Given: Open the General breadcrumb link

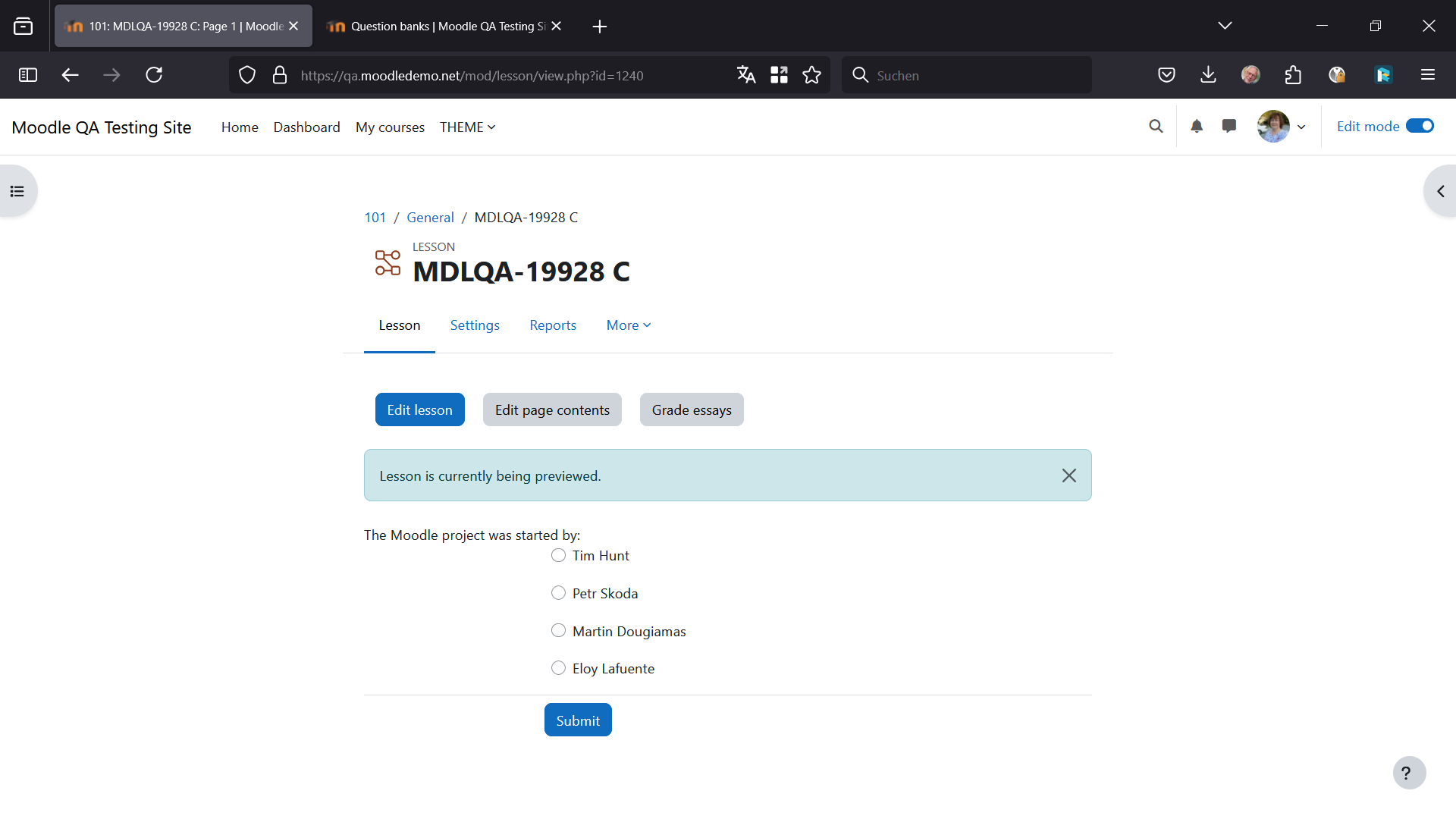Looking at the screenshot, I should coord(430,218).
